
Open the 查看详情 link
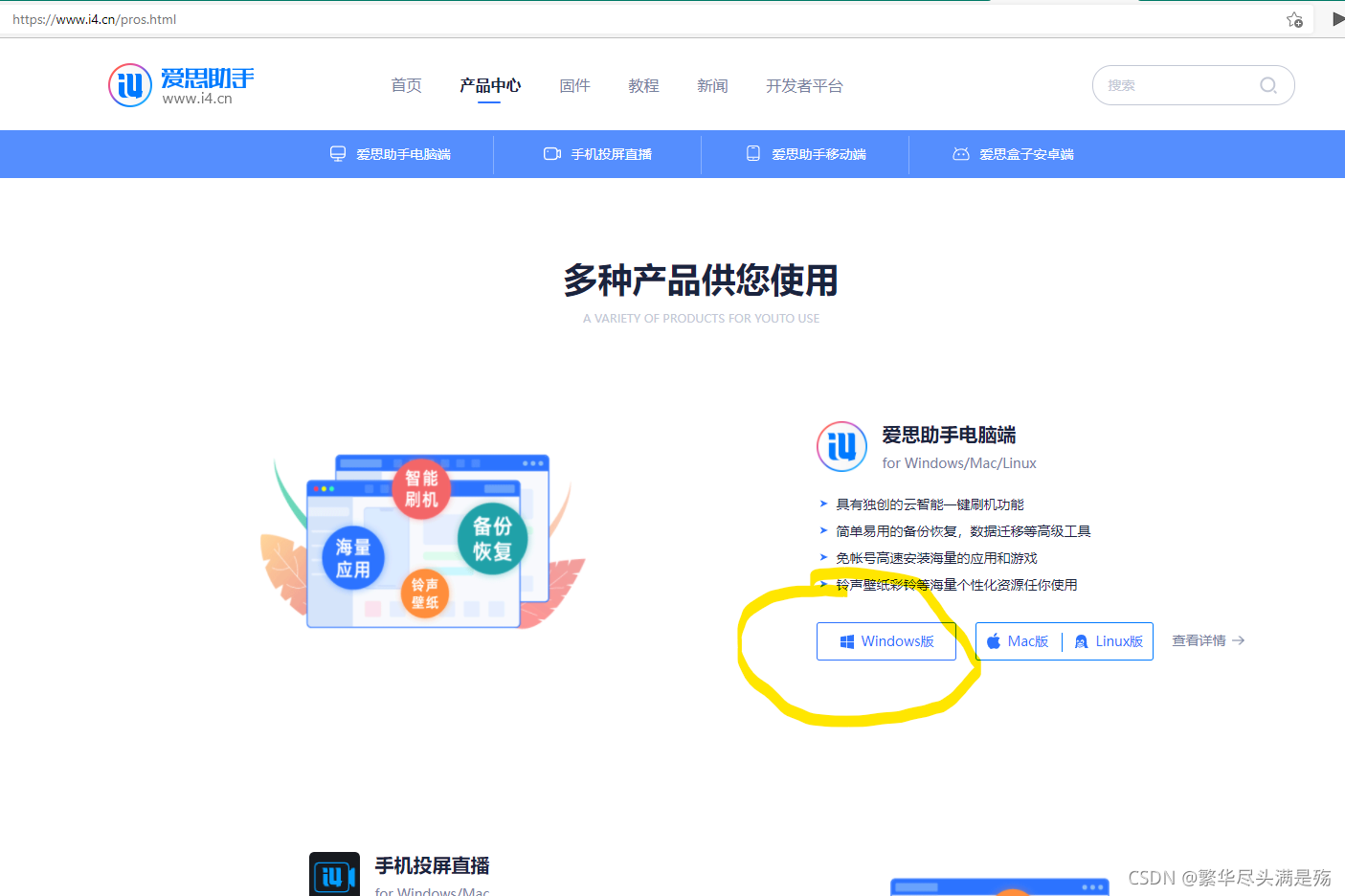coord(1208,640)
